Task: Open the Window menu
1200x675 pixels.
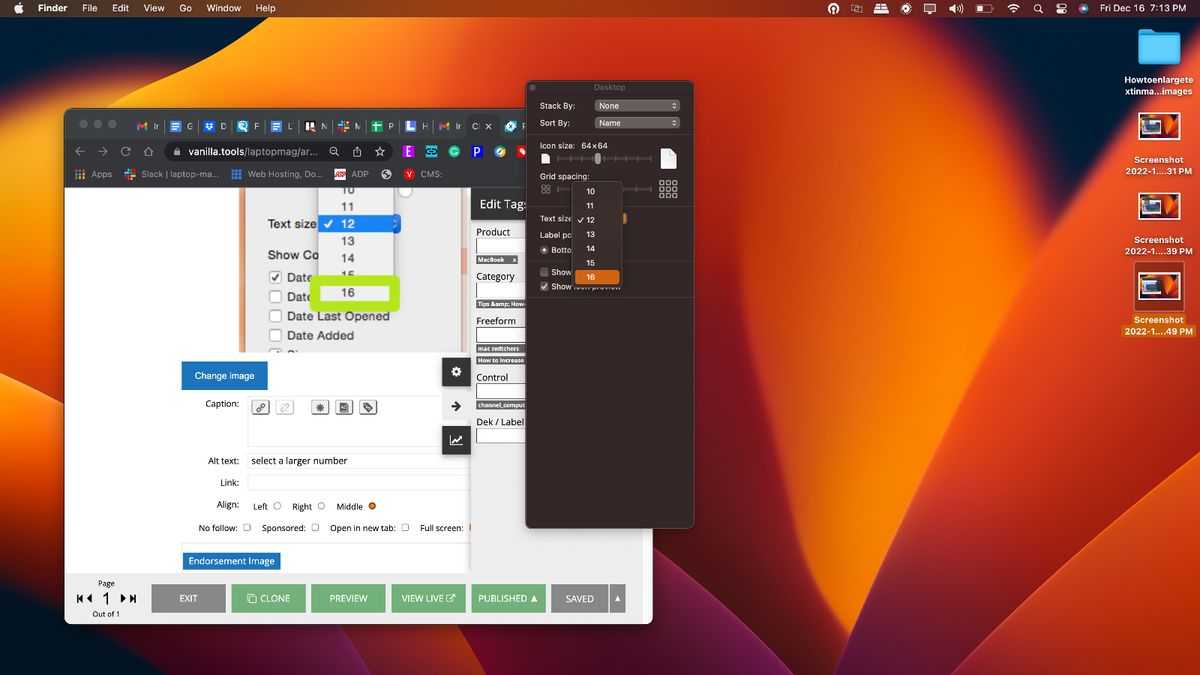Action: (x=224, y=8)
